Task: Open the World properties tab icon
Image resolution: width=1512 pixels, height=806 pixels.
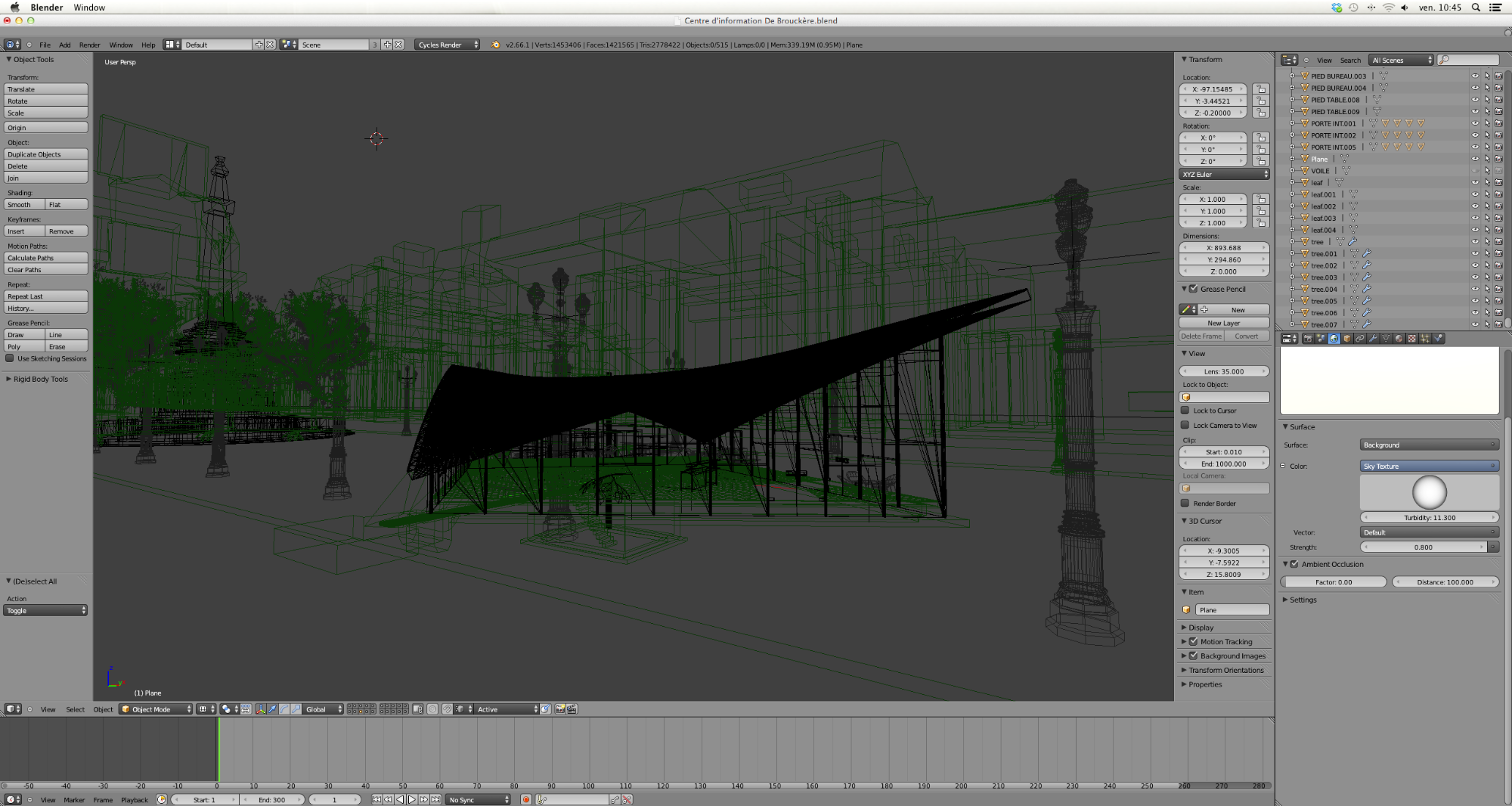Action: (1334, 339)
